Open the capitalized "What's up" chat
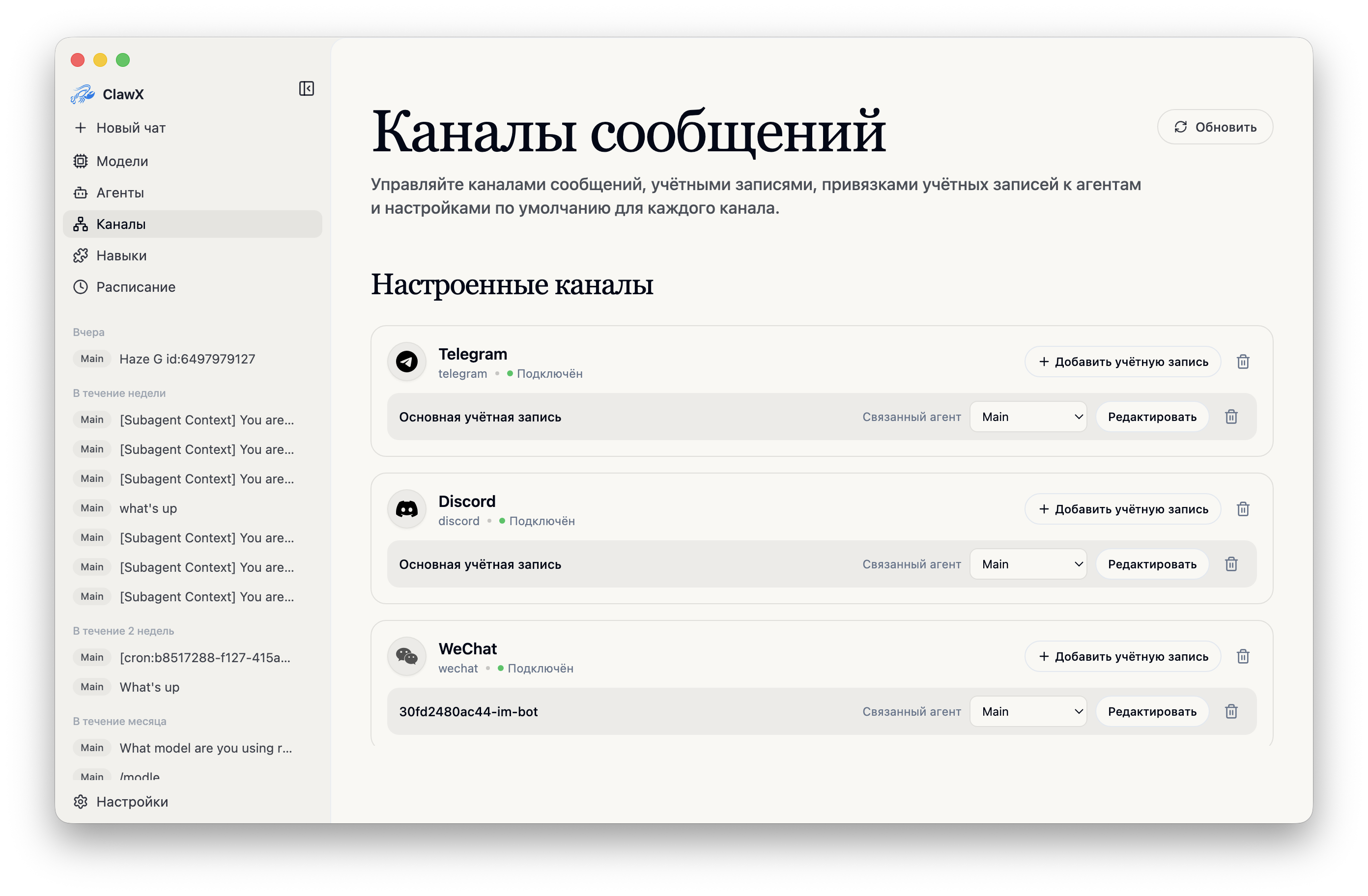1368x896 pixels. pos(192,687)
